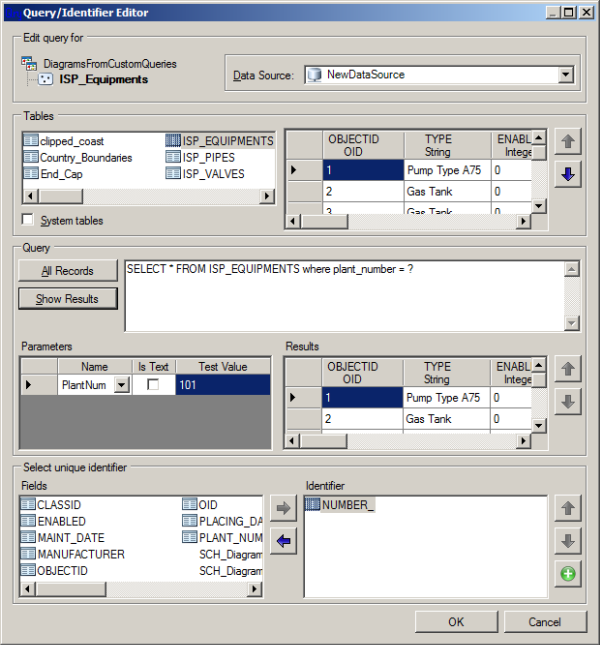
Task: Select the PLACING_DA field
Action: coord(222,521)
